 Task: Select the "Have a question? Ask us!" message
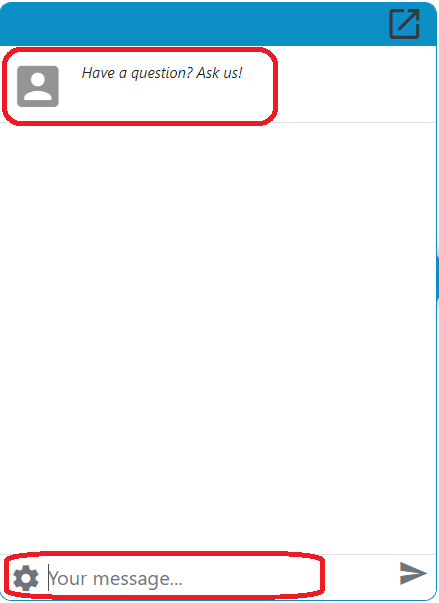pos(162,73)
